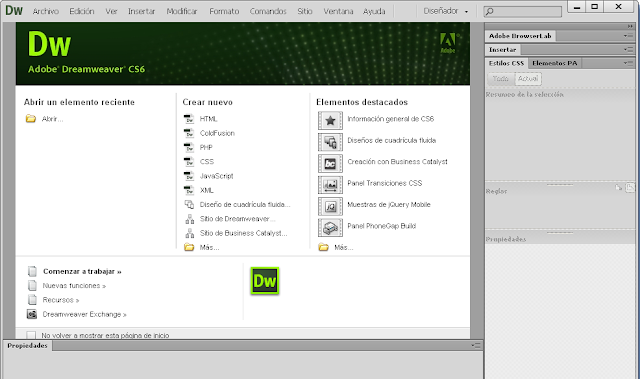
Task: Click in the search input field
Action: [522, 11]
